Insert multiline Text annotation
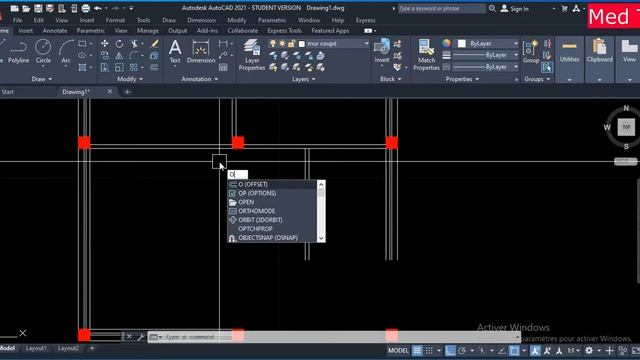 pos(175,51)
